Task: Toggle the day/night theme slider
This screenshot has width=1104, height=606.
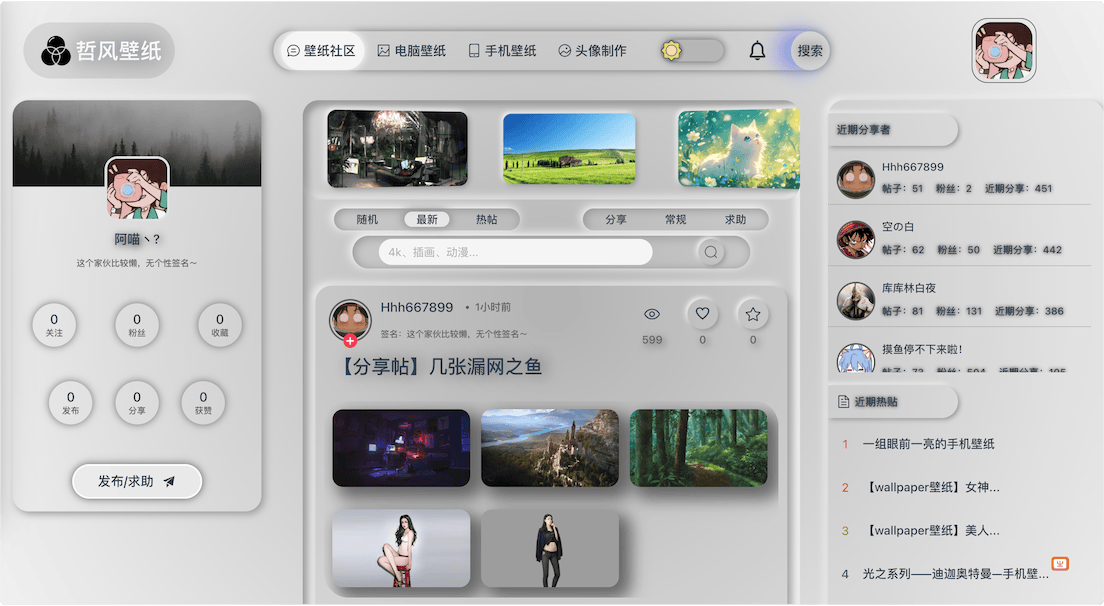Action: 670,50
